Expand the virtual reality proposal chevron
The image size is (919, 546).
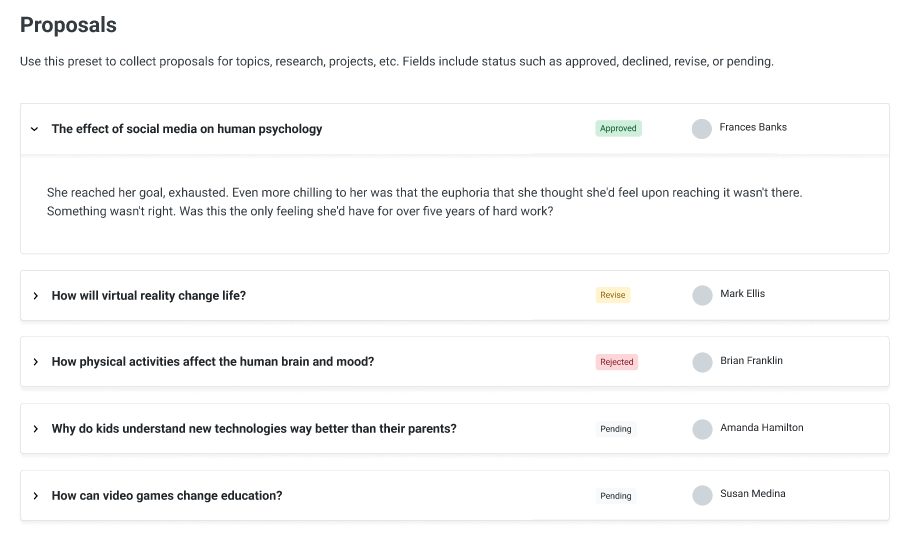pos(36,296)
